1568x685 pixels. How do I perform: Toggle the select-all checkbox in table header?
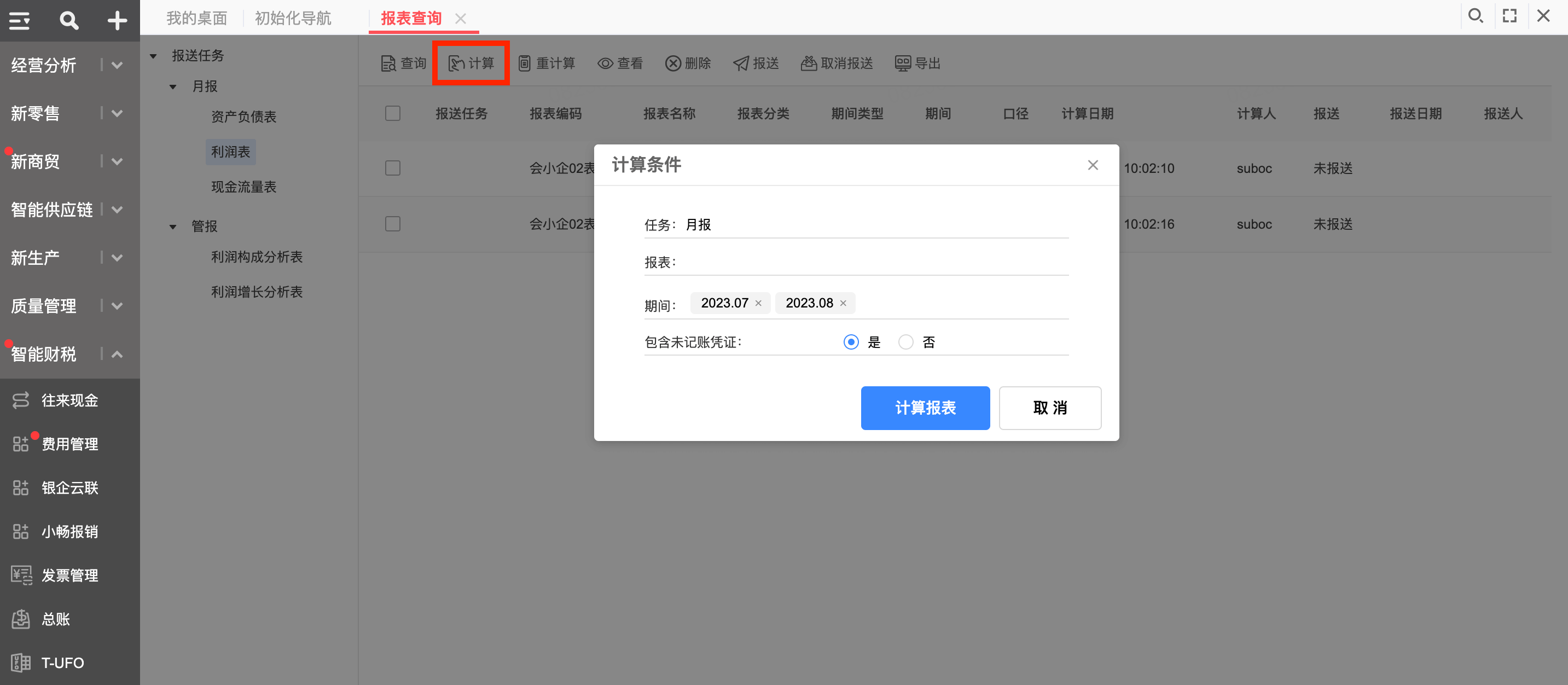coord(393,113)
